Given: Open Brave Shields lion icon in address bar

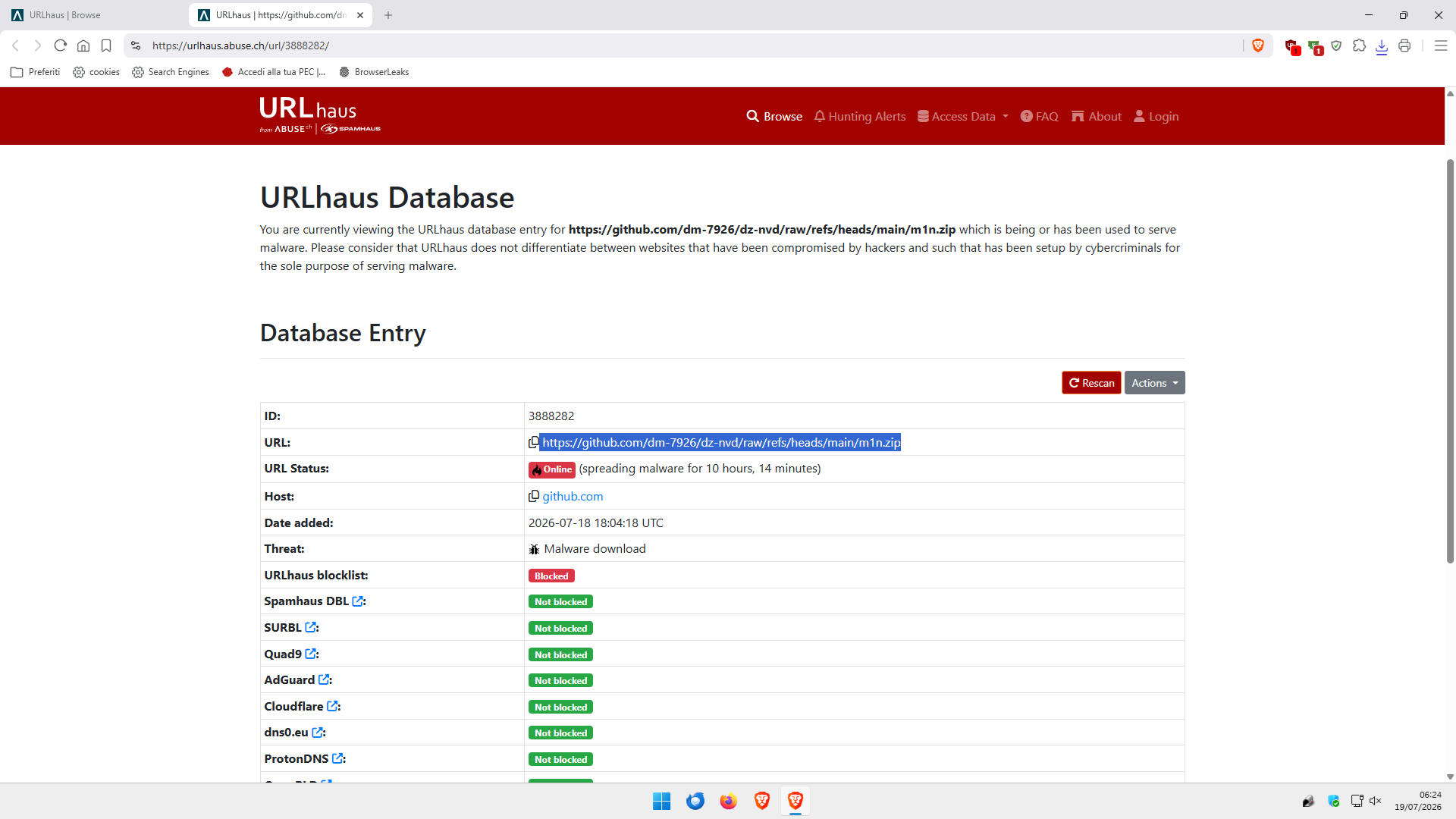Looking at the screenshot, I should [x=1258, y=45].
